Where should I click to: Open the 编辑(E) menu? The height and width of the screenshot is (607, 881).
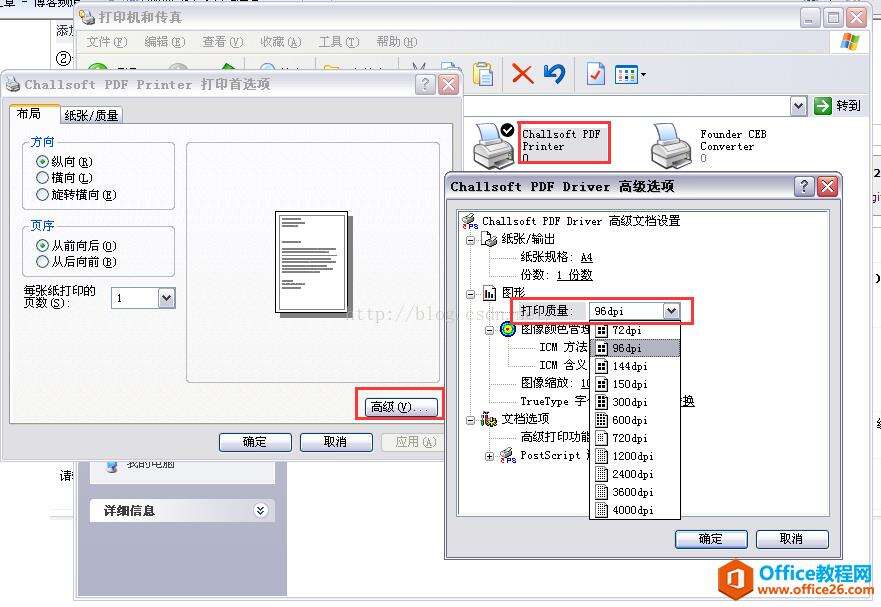click(x=165, y=42)
